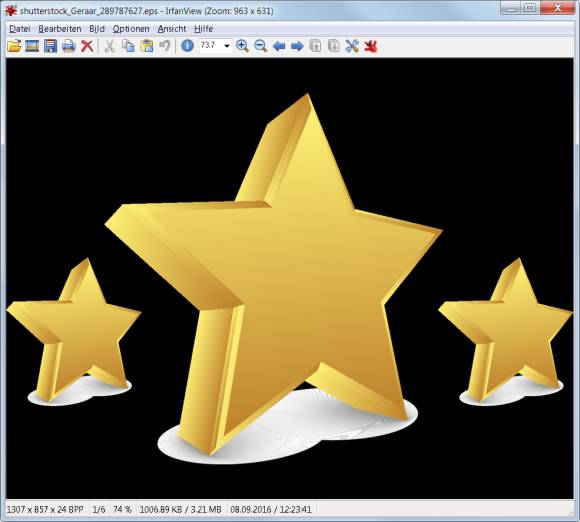Click the Copy icon
The image size is (580, 522).
click(x=128, y=46)
